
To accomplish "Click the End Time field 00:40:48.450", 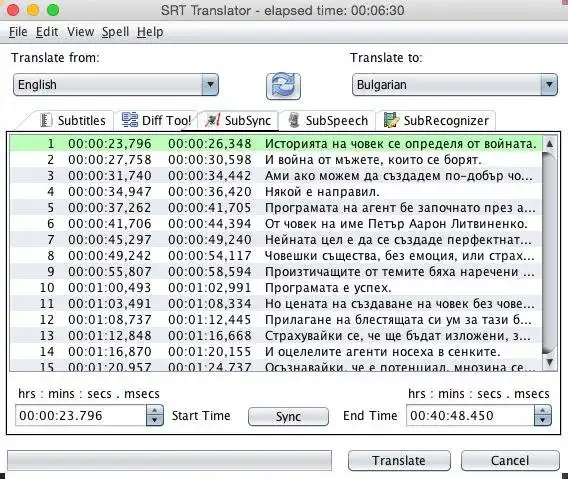I will [470, 415].
